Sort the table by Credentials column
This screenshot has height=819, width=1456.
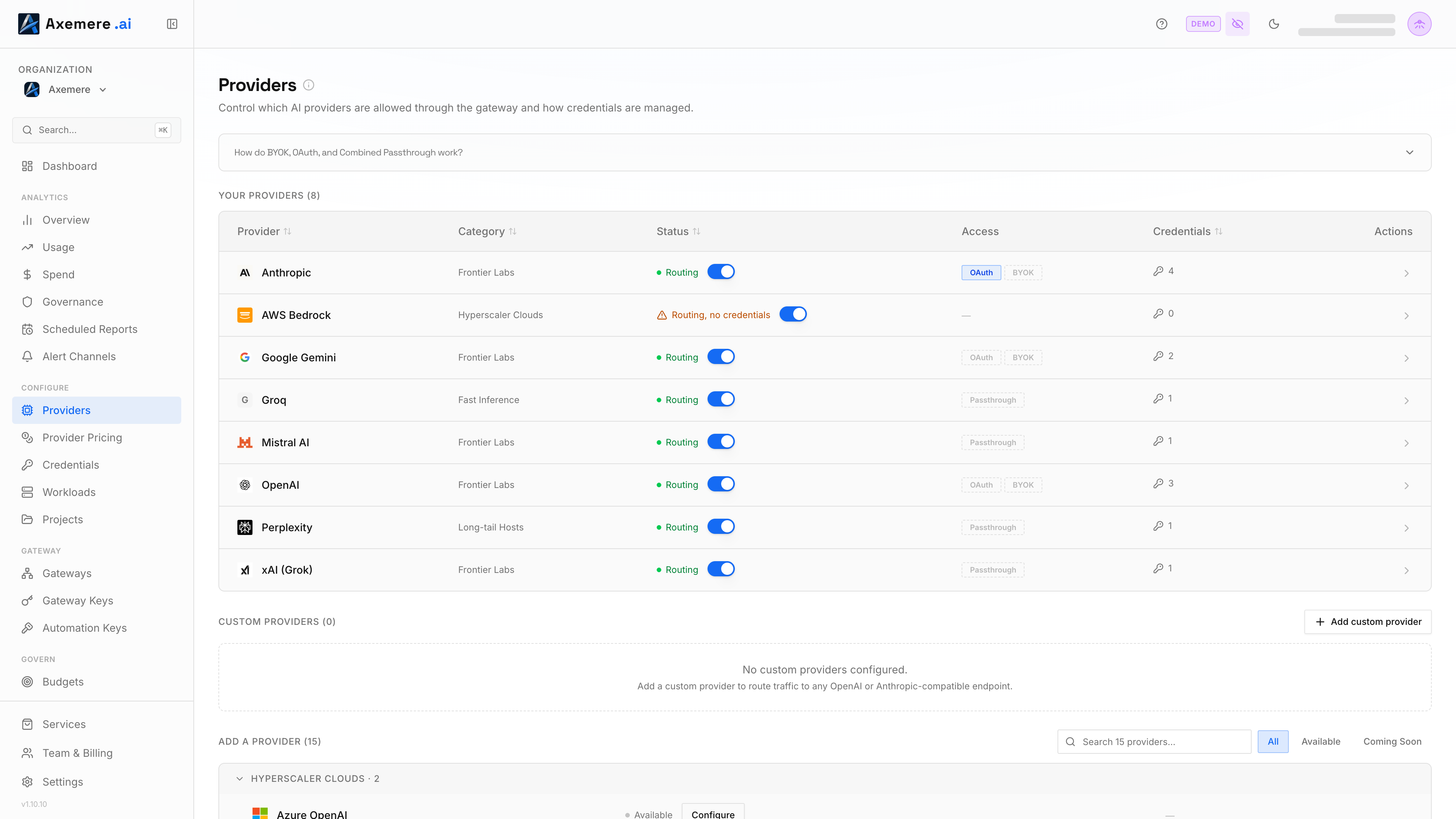click(x=1188, y=231)
